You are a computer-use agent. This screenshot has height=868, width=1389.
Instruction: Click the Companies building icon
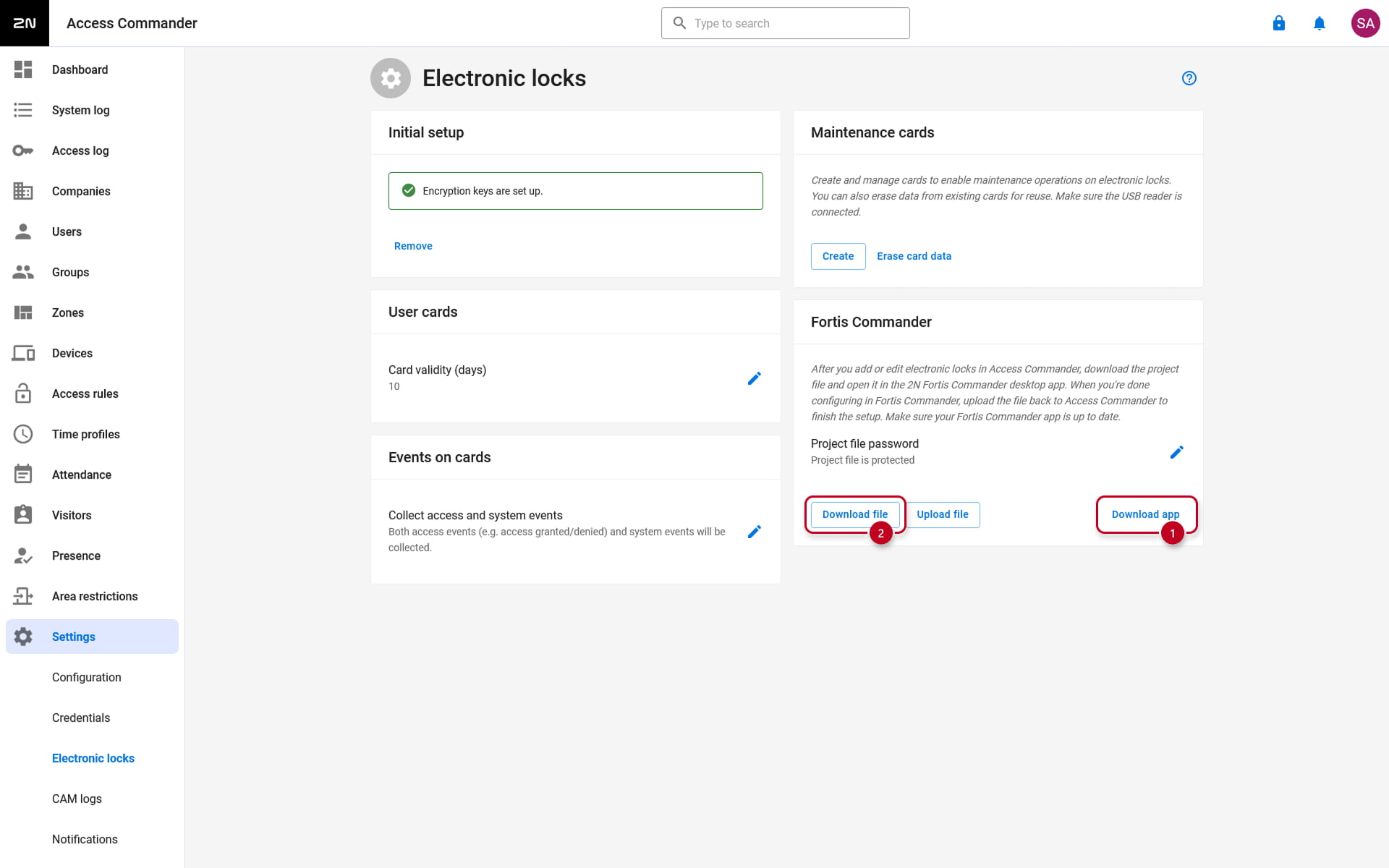(23, 191)
